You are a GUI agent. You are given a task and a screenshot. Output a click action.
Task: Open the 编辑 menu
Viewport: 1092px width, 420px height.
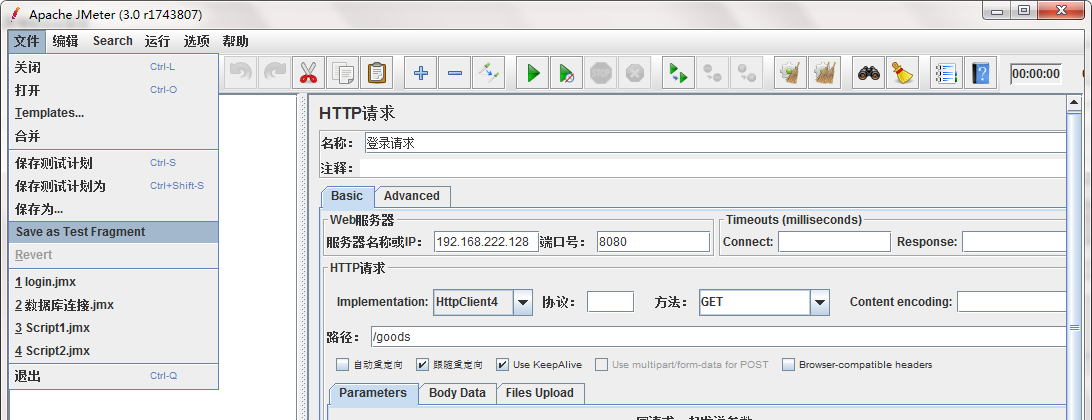[x=65, y=41]
